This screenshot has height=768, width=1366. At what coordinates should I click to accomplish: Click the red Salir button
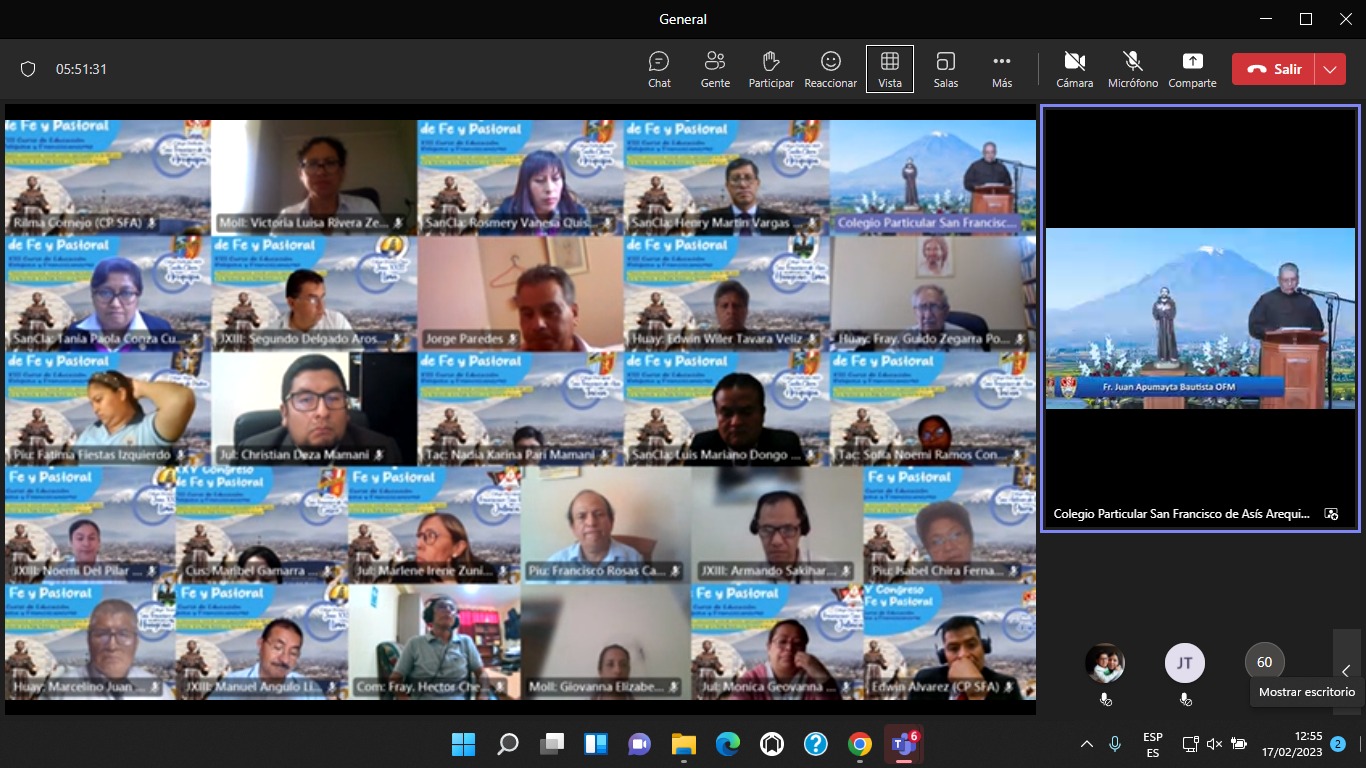(1273, 69)
